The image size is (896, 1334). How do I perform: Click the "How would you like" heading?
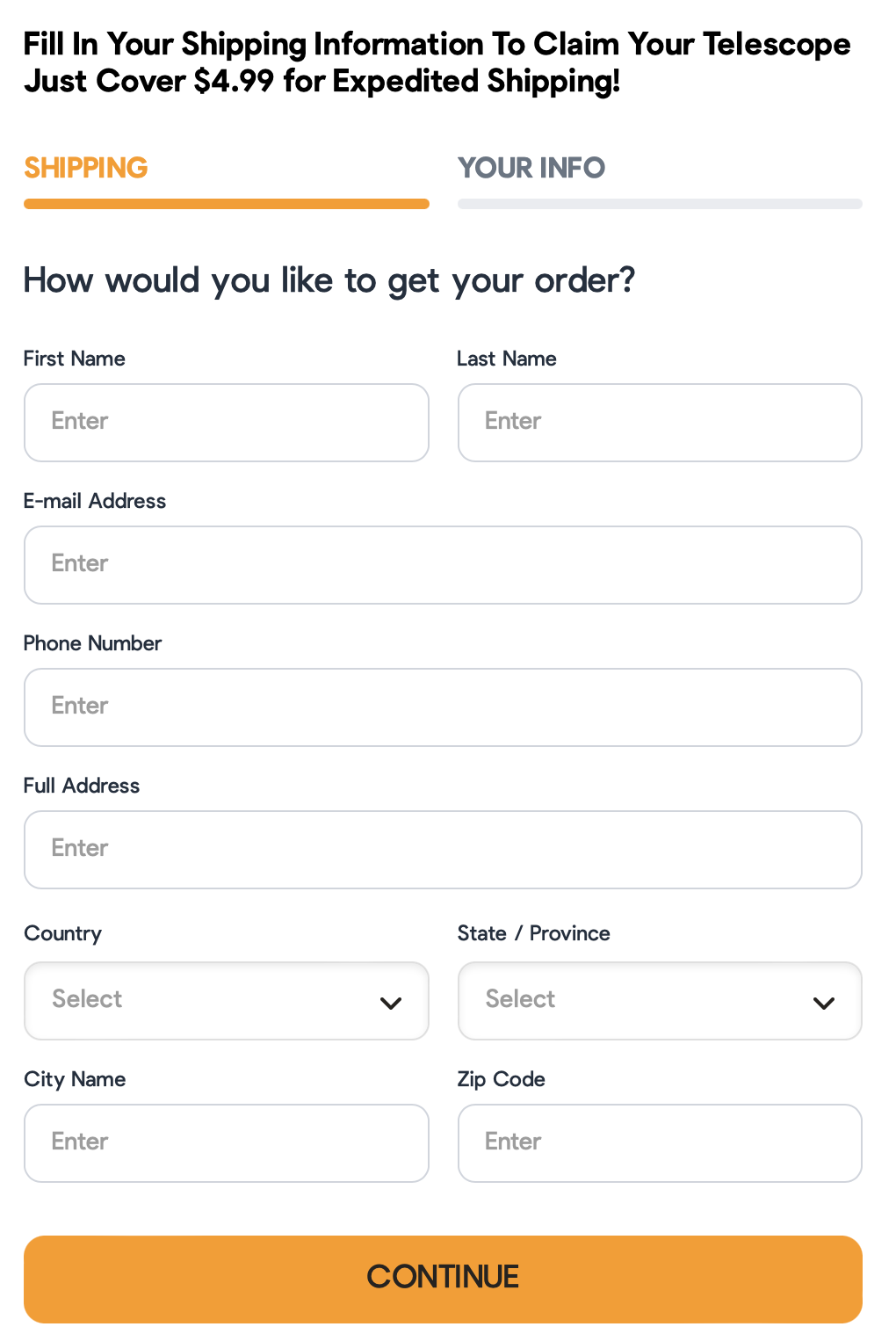329,281
